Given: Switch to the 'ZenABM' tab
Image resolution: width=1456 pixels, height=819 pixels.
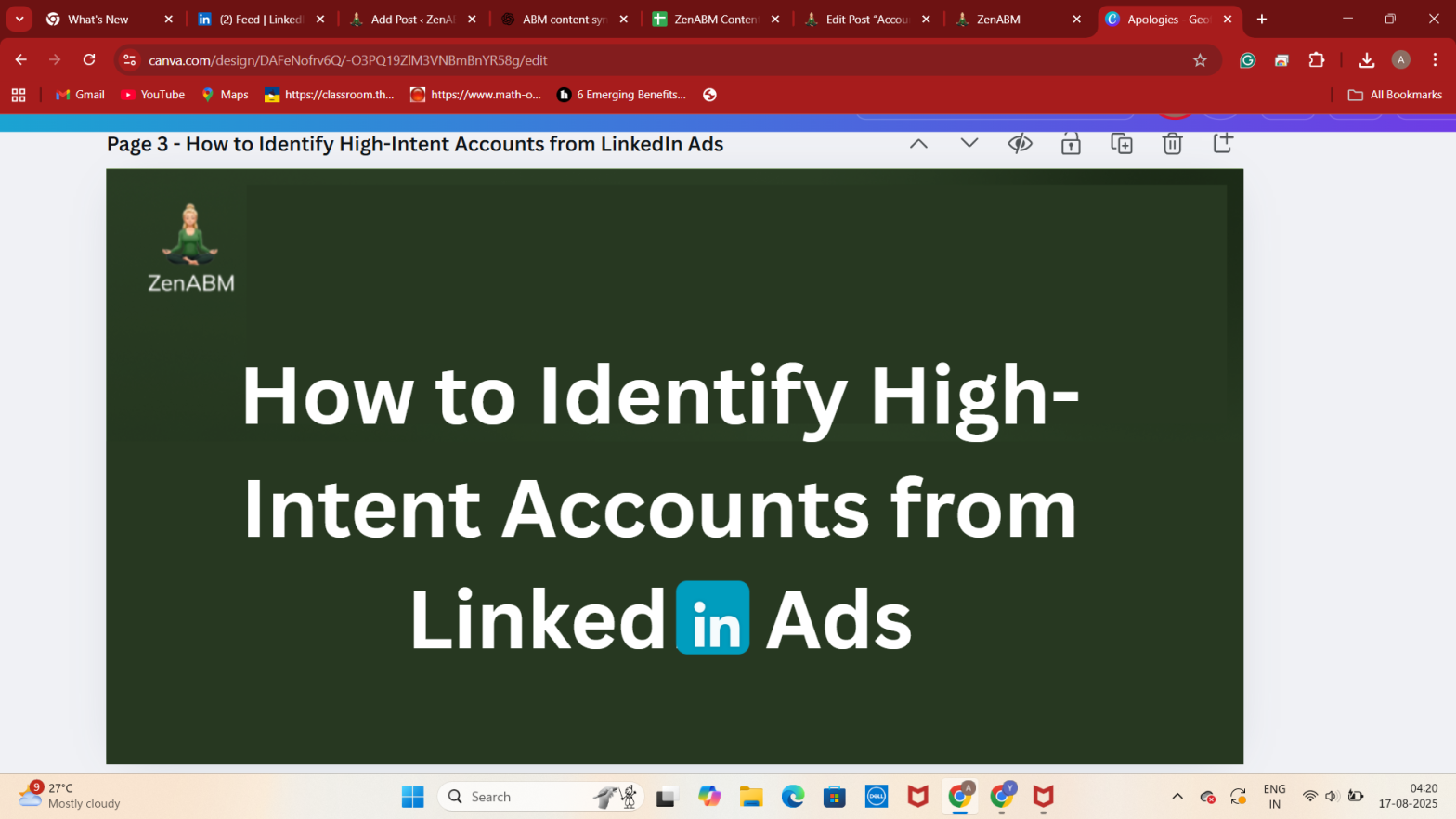Looking at the screenshot, I should [1020, 19].
